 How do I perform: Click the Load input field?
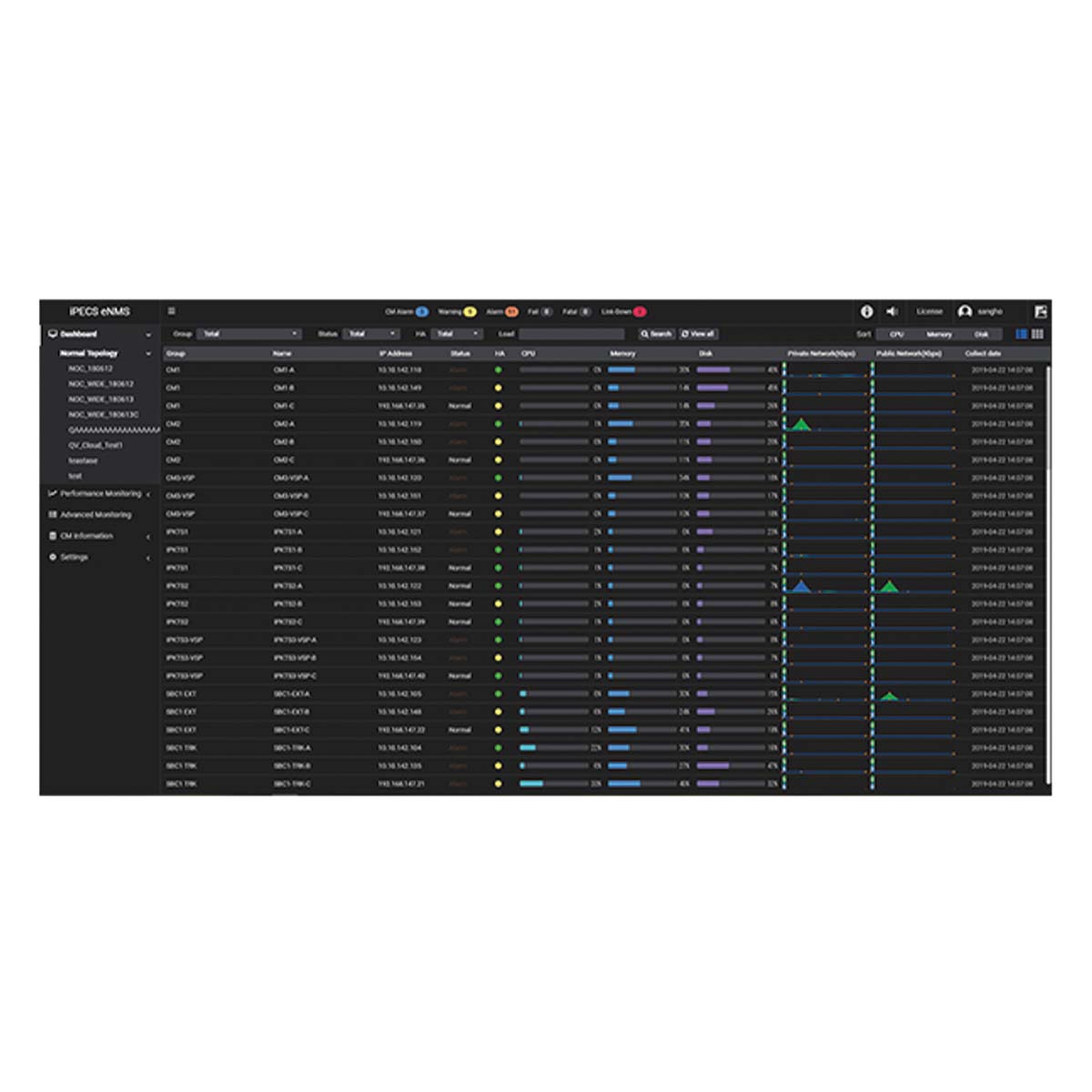[571, 334]
